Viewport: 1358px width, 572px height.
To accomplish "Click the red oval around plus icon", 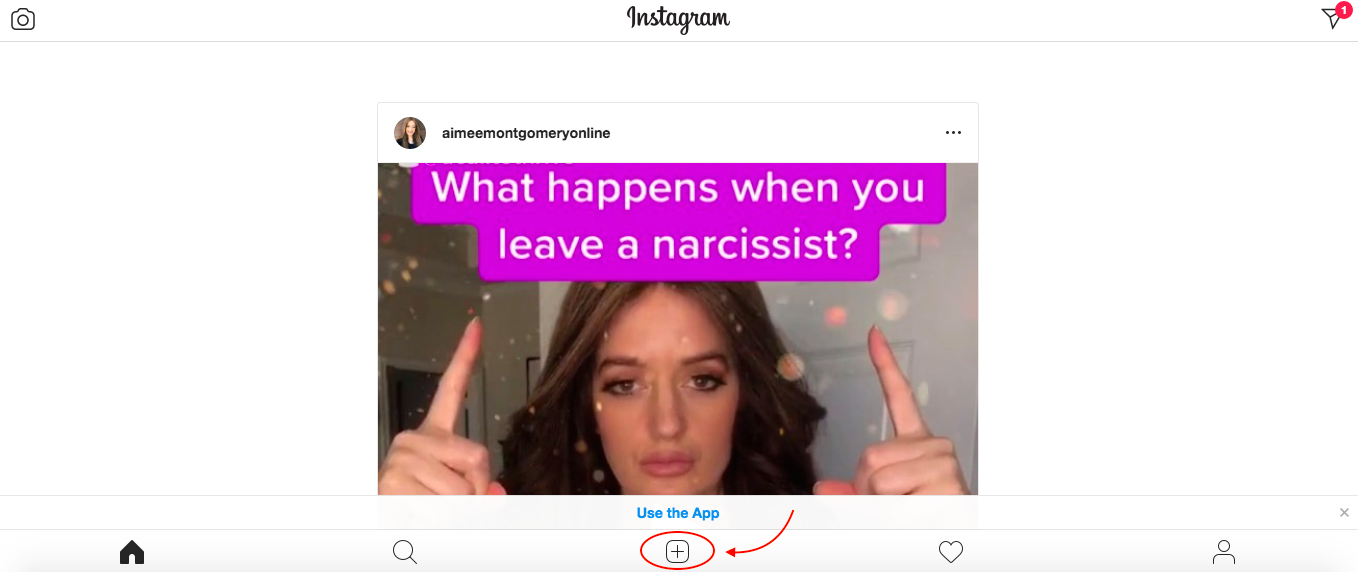I will tap(678, 552).
